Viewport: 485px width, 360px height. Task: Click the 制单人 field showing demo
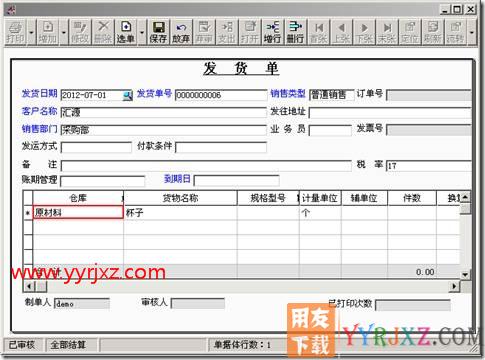click(x=82, y=304)
